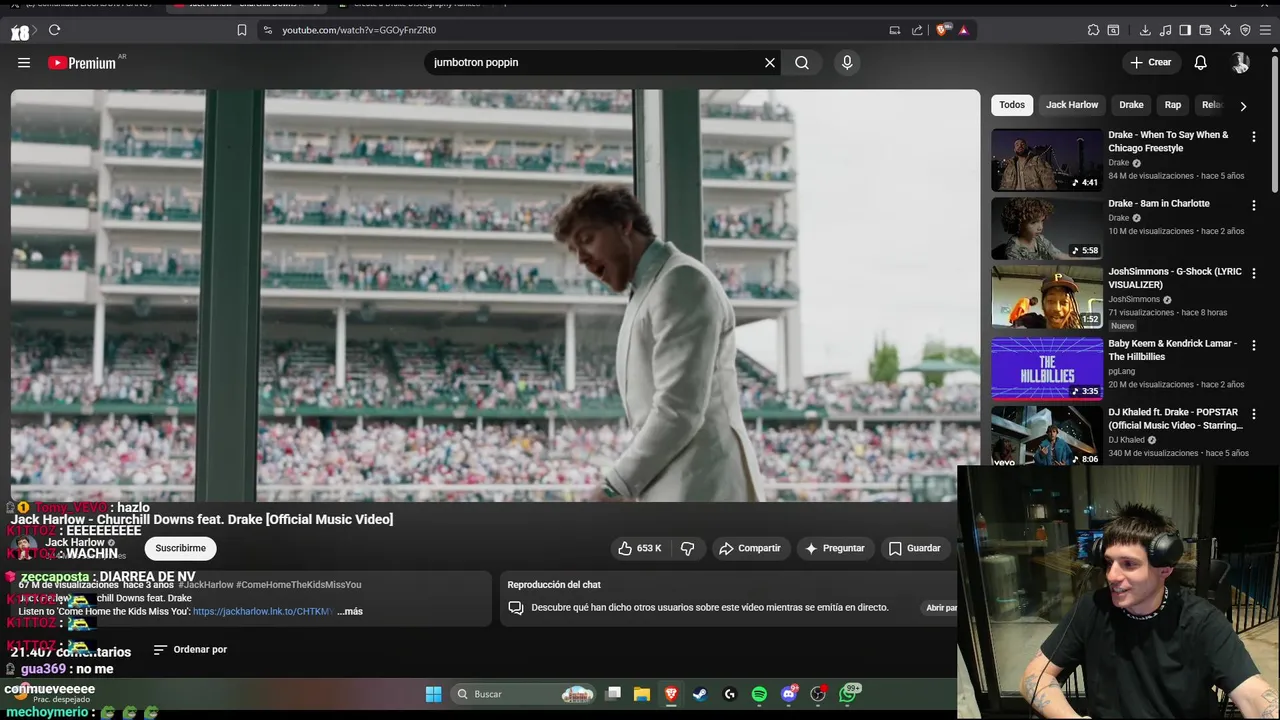This screenshot has height=720, width=1280.
Task: Show more filter chips with the arrow
Action: 1243,106
